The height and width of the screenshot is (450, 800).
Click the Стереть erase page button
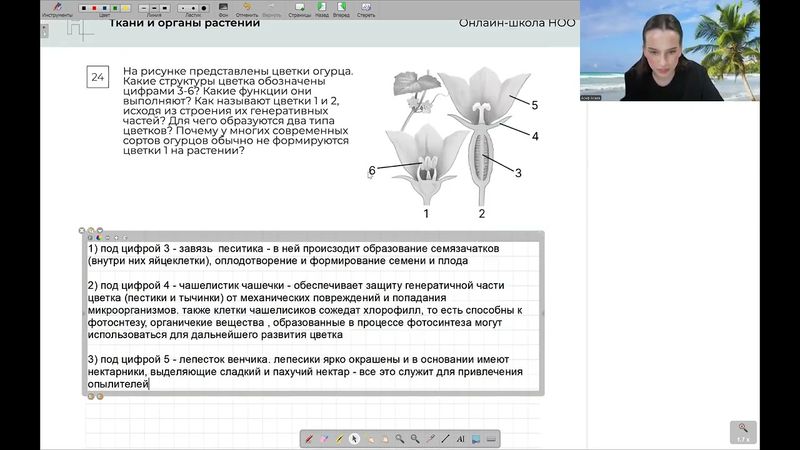click(x=366, y=9)
